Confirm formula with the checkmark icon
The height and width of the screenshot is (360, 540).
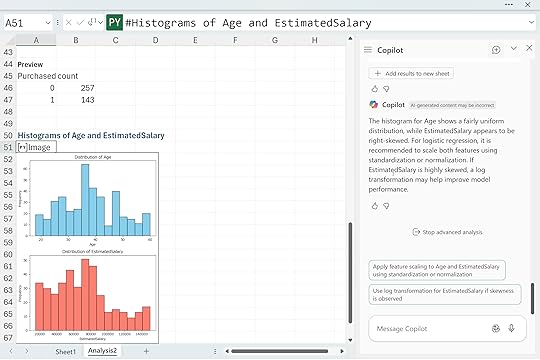pyautogui.click(x=80, y=23)
